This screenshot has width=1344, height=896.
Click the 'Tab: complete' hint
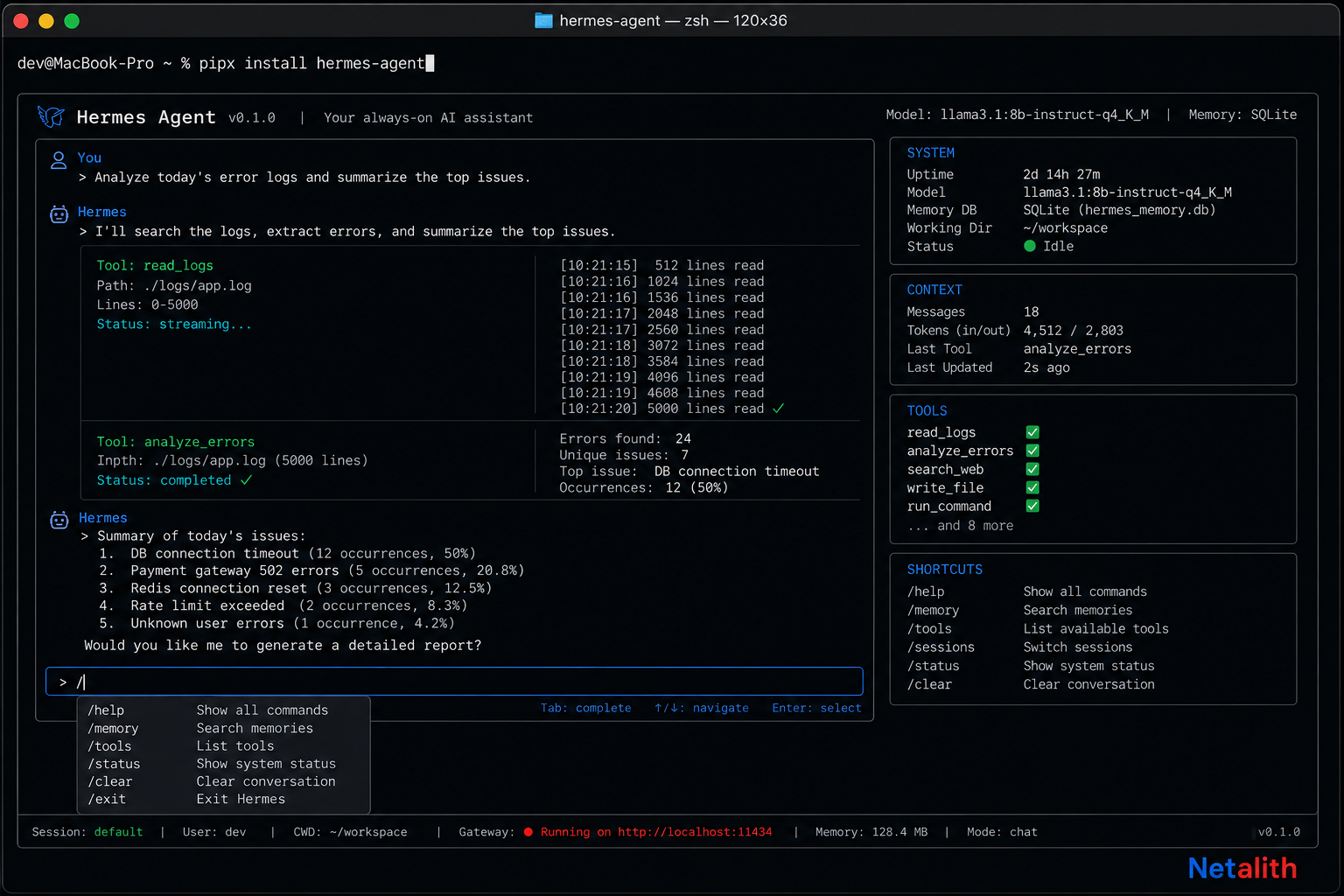click(x=585, y=708)
